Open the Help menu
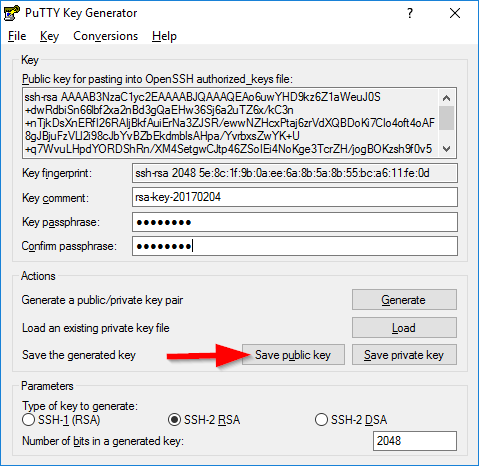Screen dimensions: 479x466 [x=164, y=36]
